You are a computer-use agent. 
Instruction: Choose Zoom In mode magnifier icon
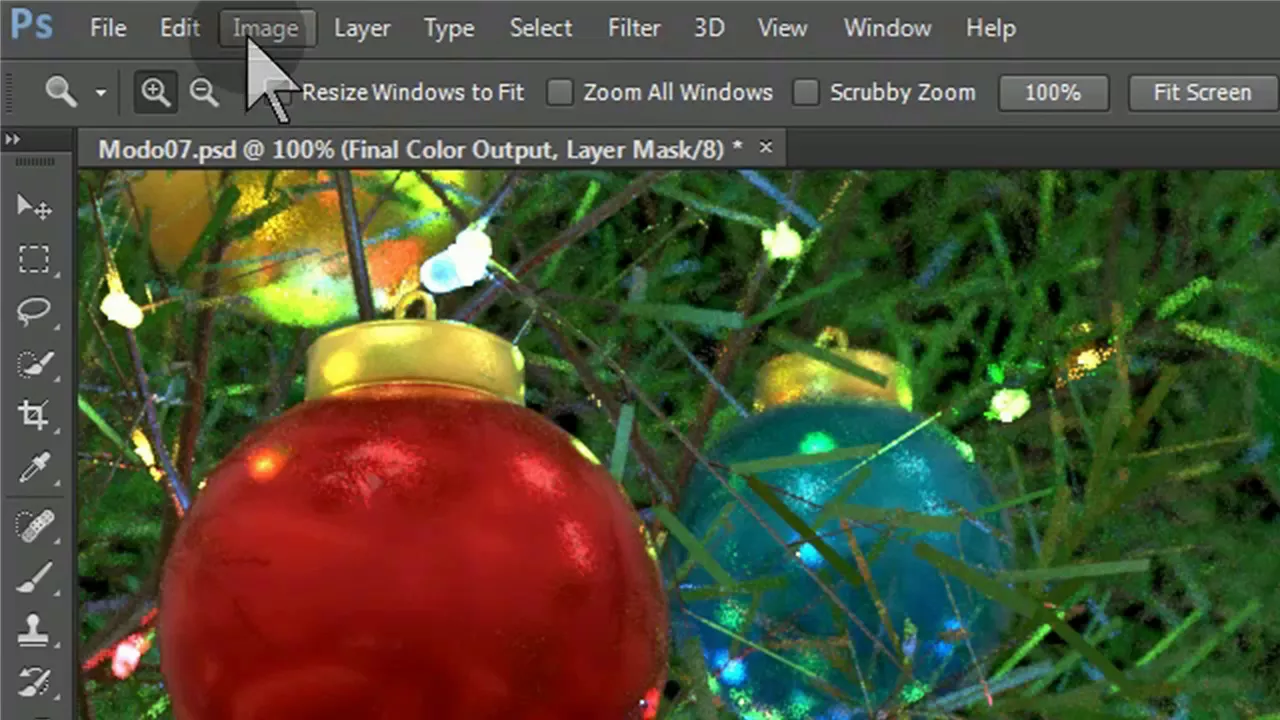155,92
